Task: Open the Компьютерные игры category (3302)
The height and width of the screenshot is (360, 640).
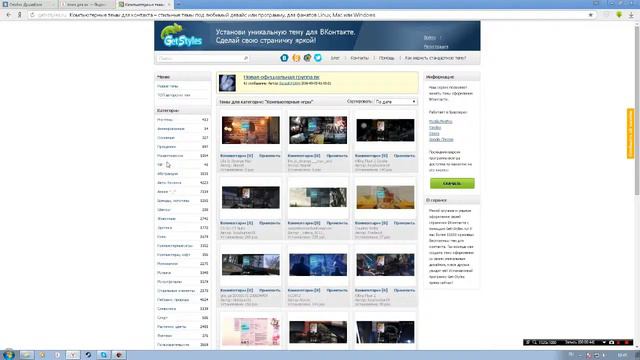Action: (182, 246)
